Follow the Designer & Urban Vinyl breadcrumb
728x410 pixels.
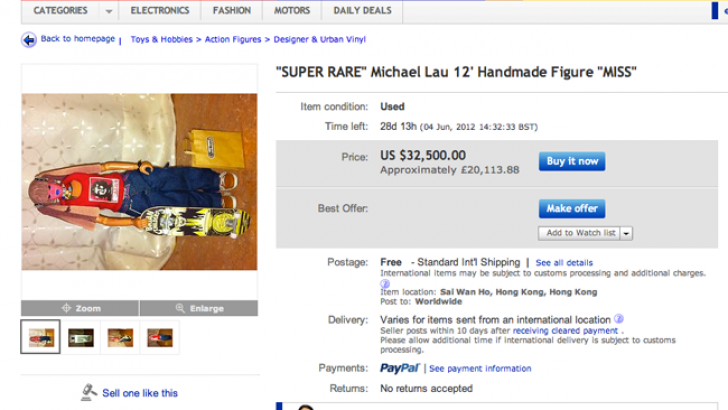pos(319,39)
